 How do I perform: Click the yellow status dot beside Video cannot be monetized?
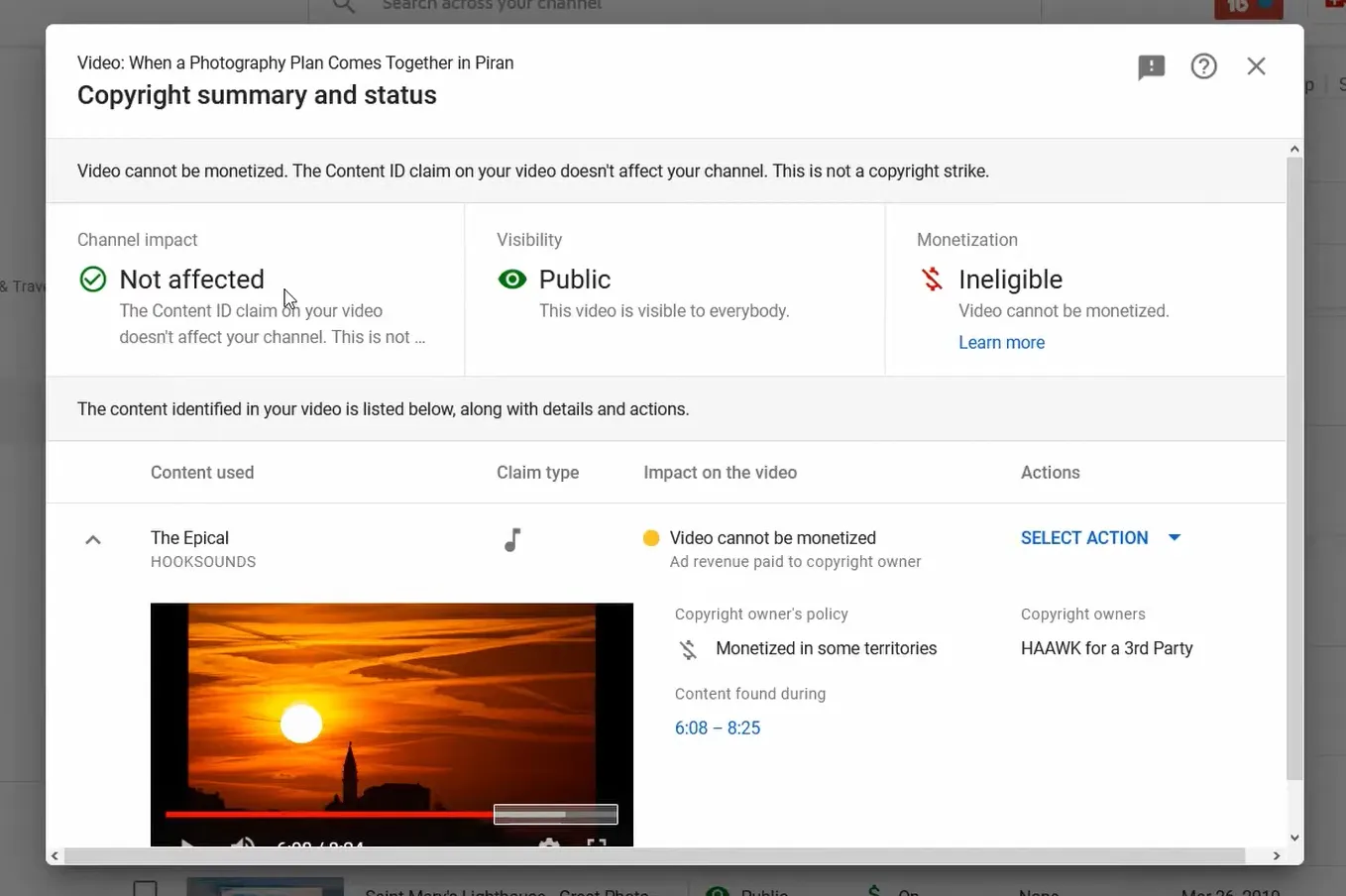(651, 538)
